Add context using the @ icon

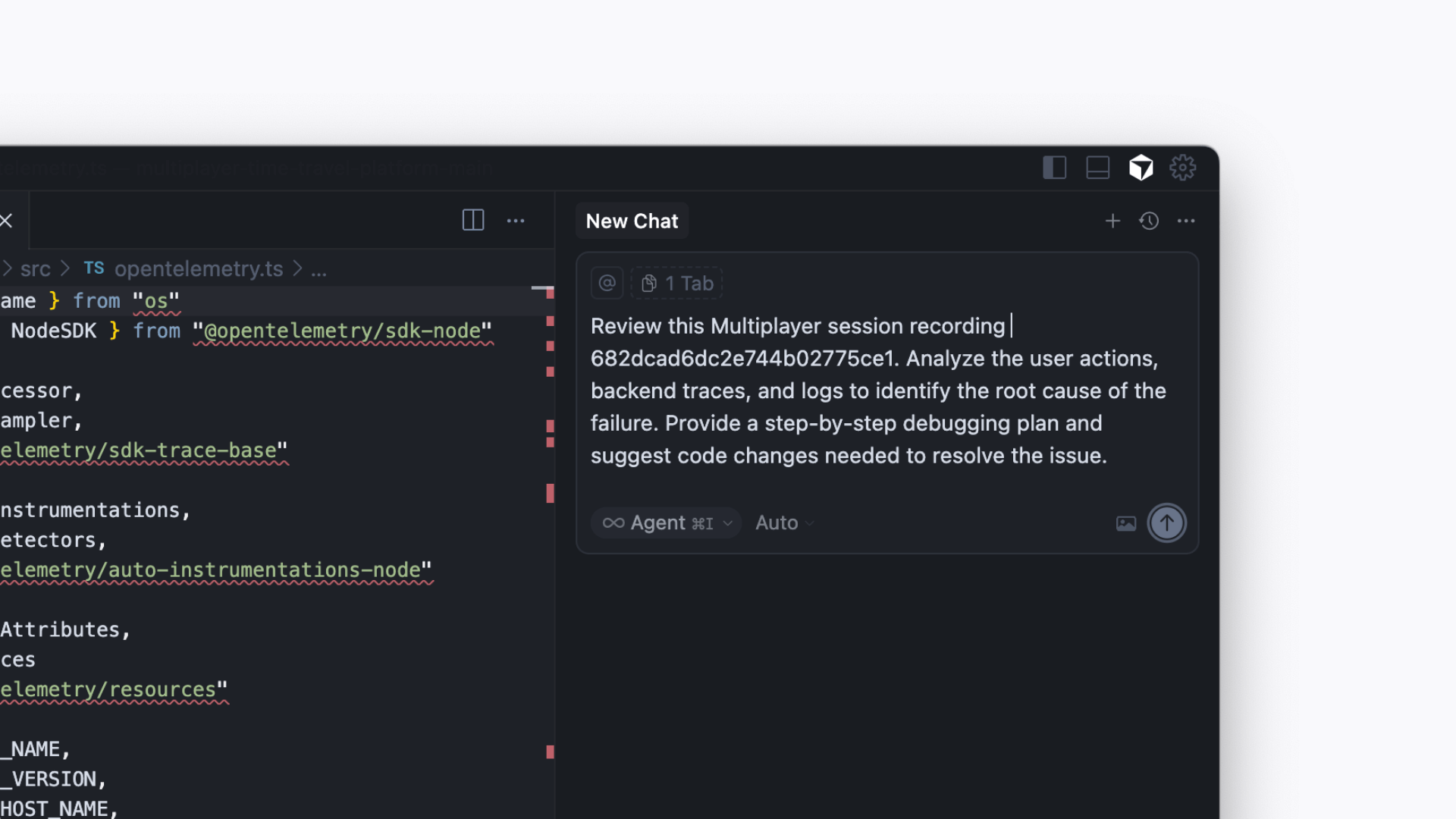point(607,282)
